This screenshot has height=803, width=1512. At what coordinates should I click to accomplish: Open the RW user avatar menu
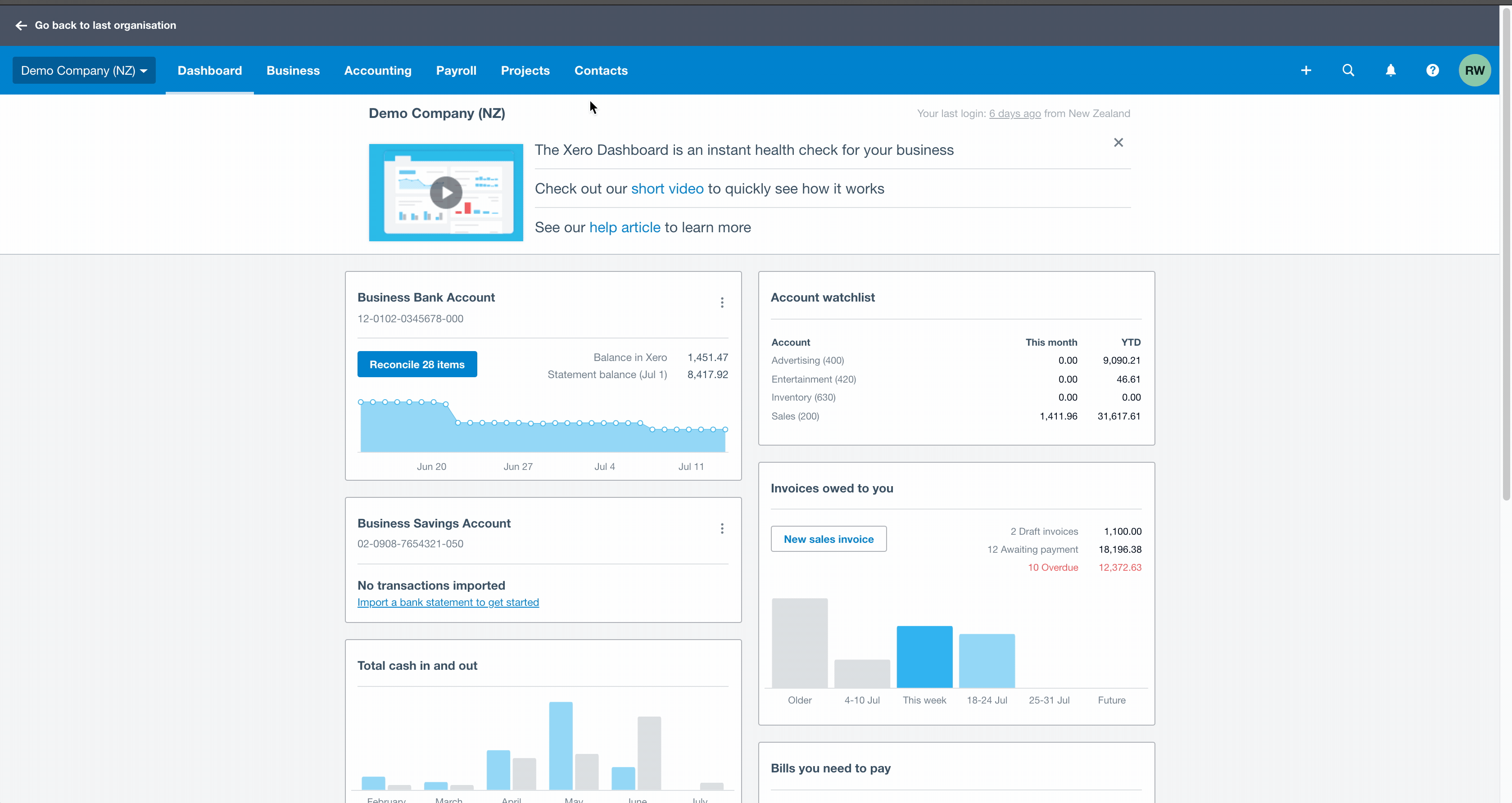tap(1475, 70)
